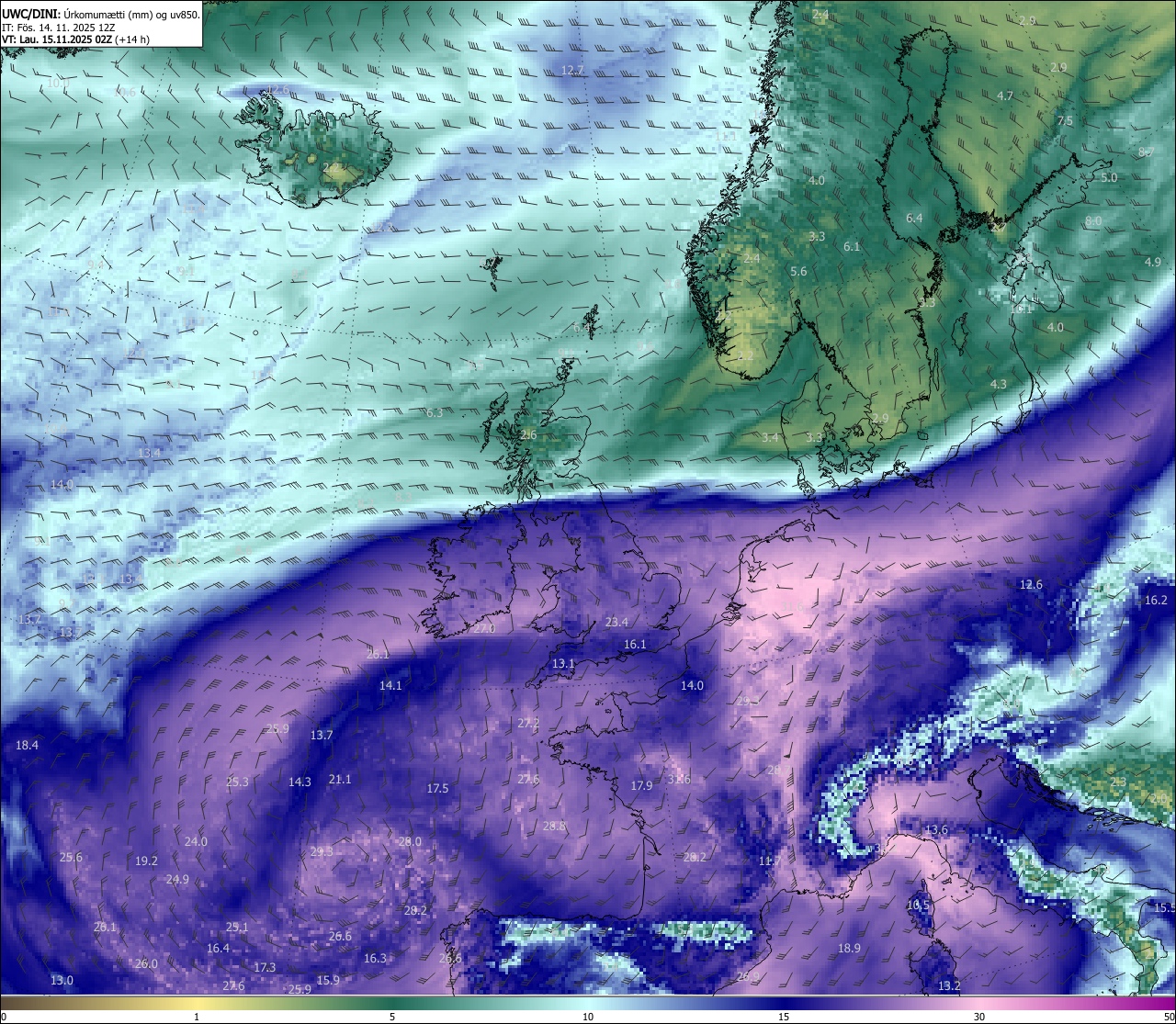This screenshot has height=1024, width=1176.
Task: Click the 6.4 precipitation value
Action: point(914,218)
